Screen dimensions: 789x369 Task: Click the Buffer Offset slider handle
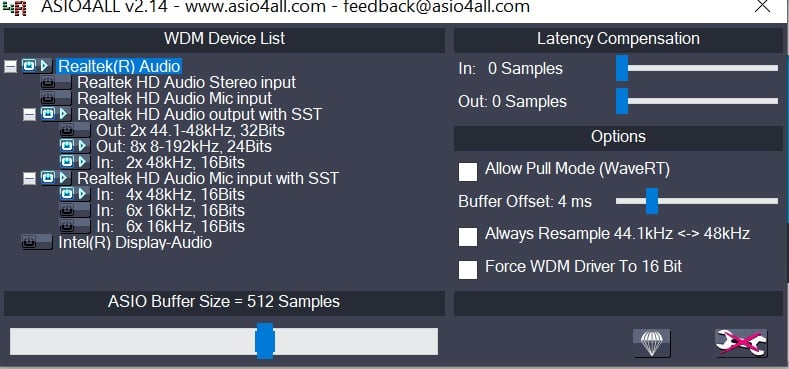652,201
